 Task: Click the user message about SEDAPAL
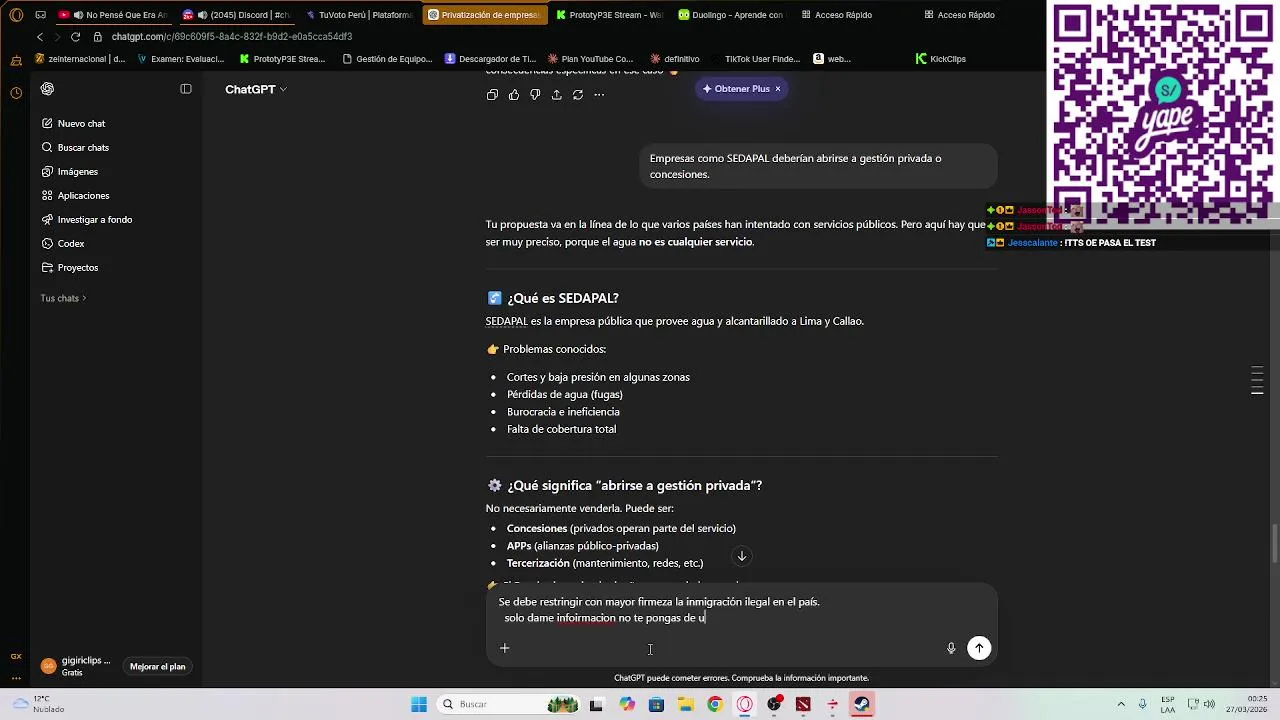click(818, 166)
